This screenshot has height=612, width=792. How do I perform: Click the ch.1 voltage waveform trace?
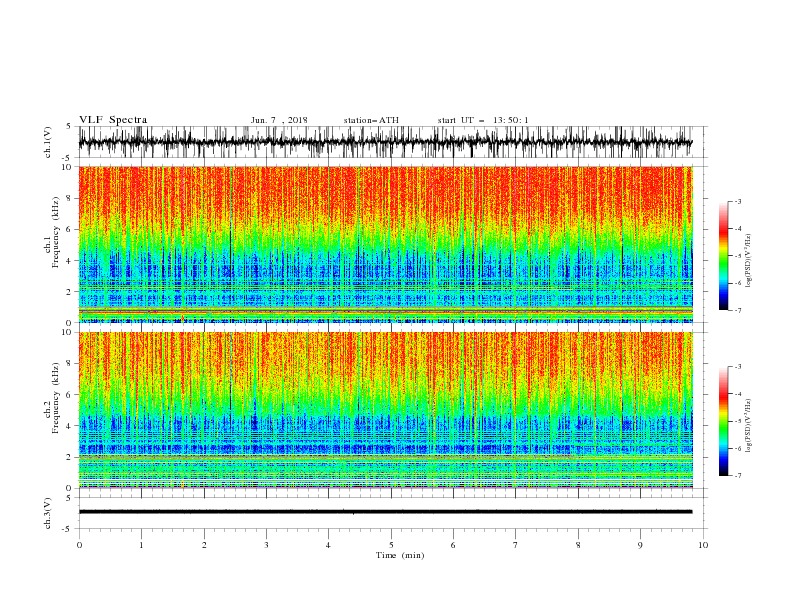point(385,142)
